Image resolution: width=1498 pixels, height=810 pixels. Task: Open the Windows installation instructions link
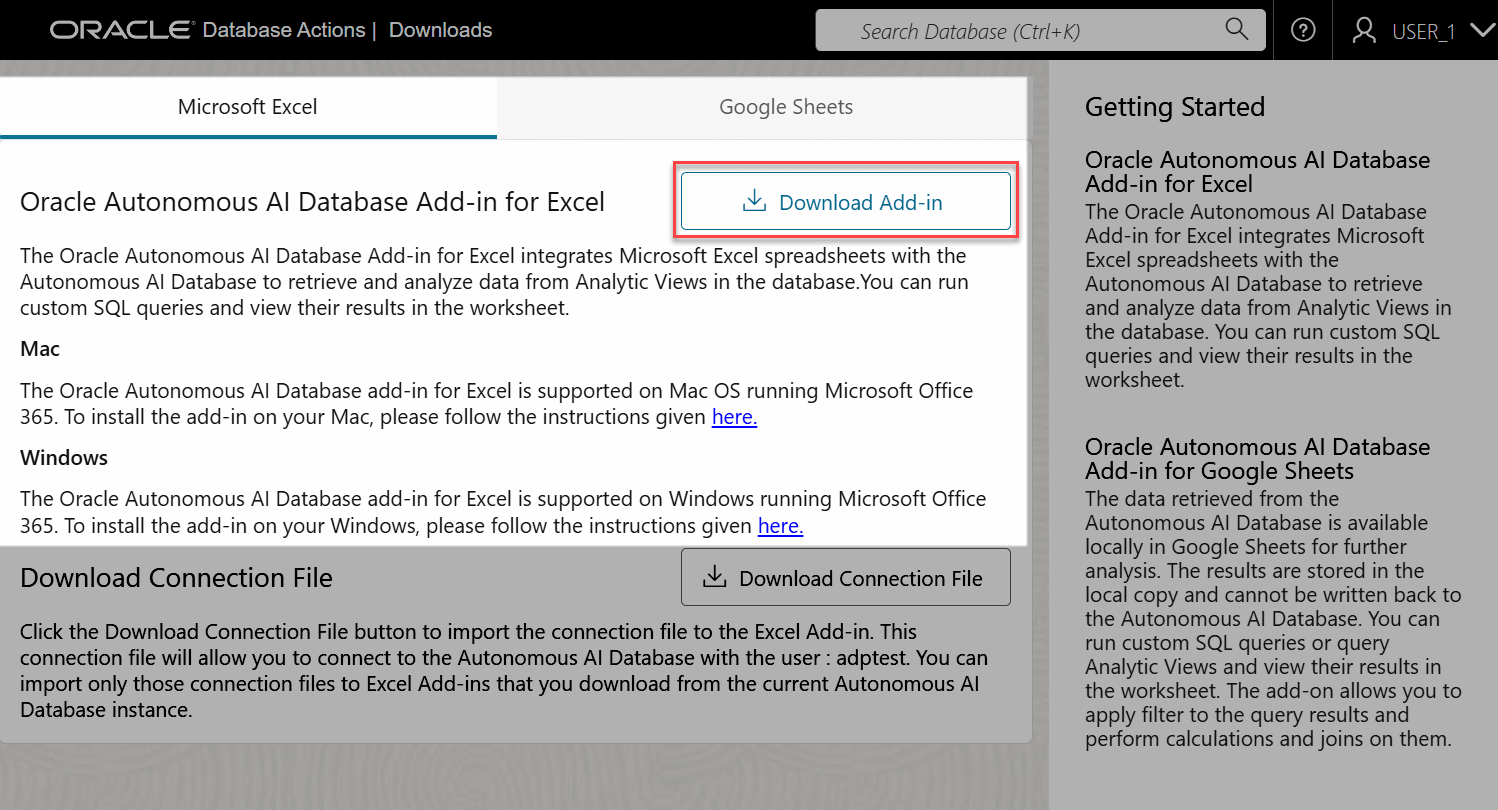pos(780,525)
